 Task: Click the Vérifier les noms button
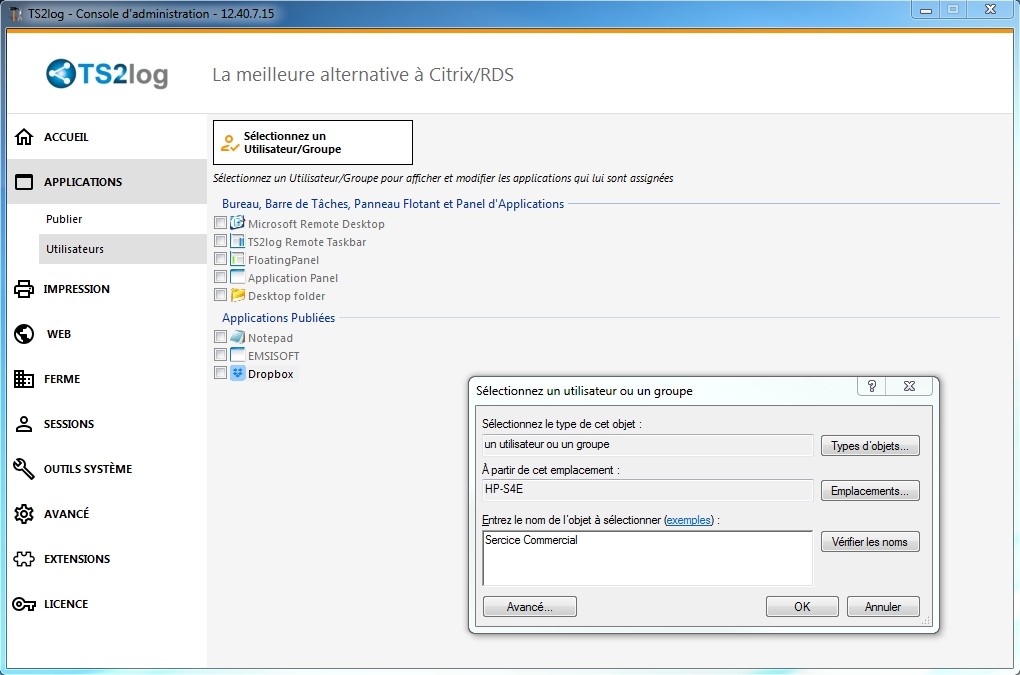tap(870, 542)
